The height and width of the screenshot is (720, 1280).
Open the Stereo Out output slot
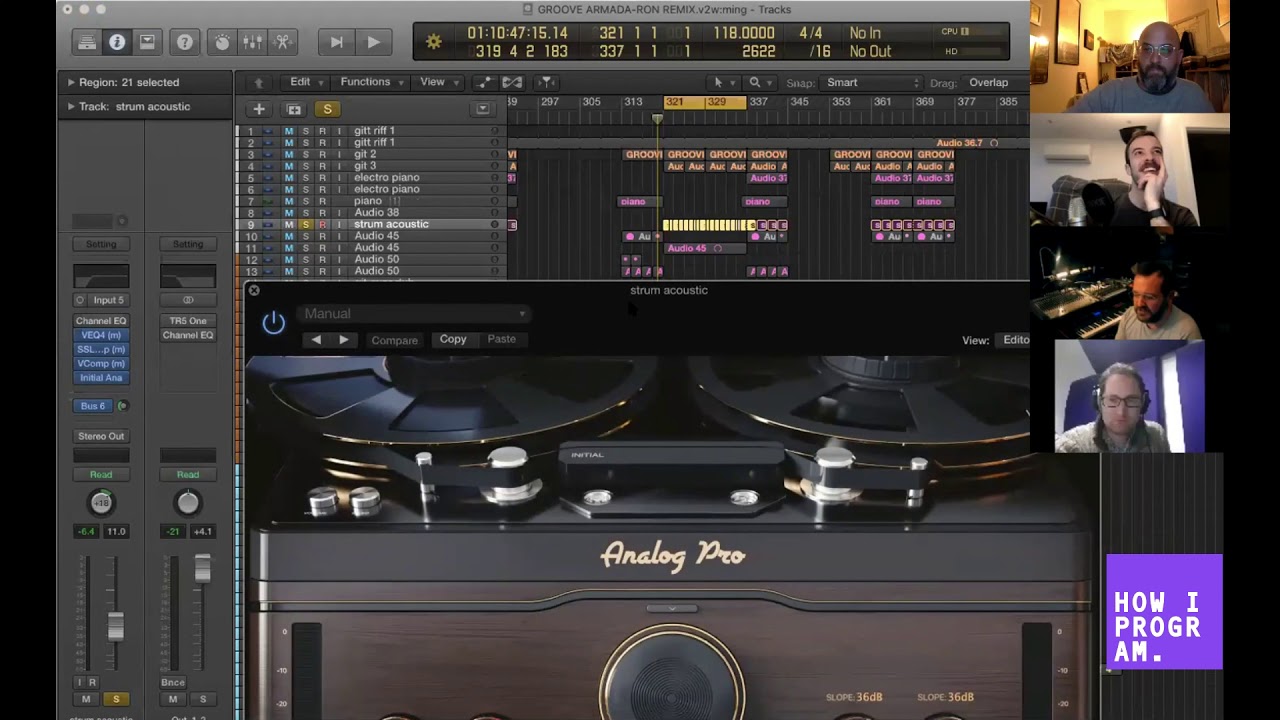pos(101,436)
